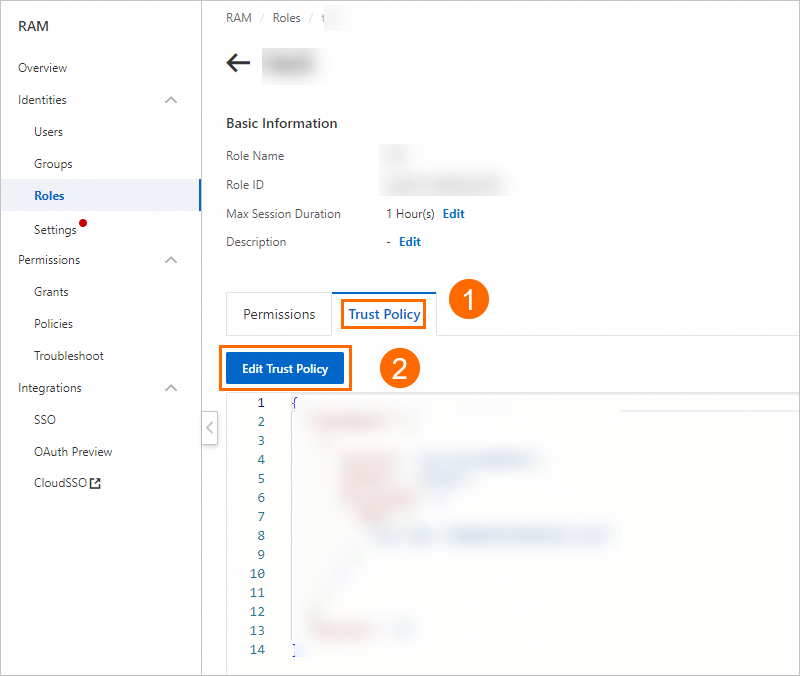Edit the role Description

410,242
